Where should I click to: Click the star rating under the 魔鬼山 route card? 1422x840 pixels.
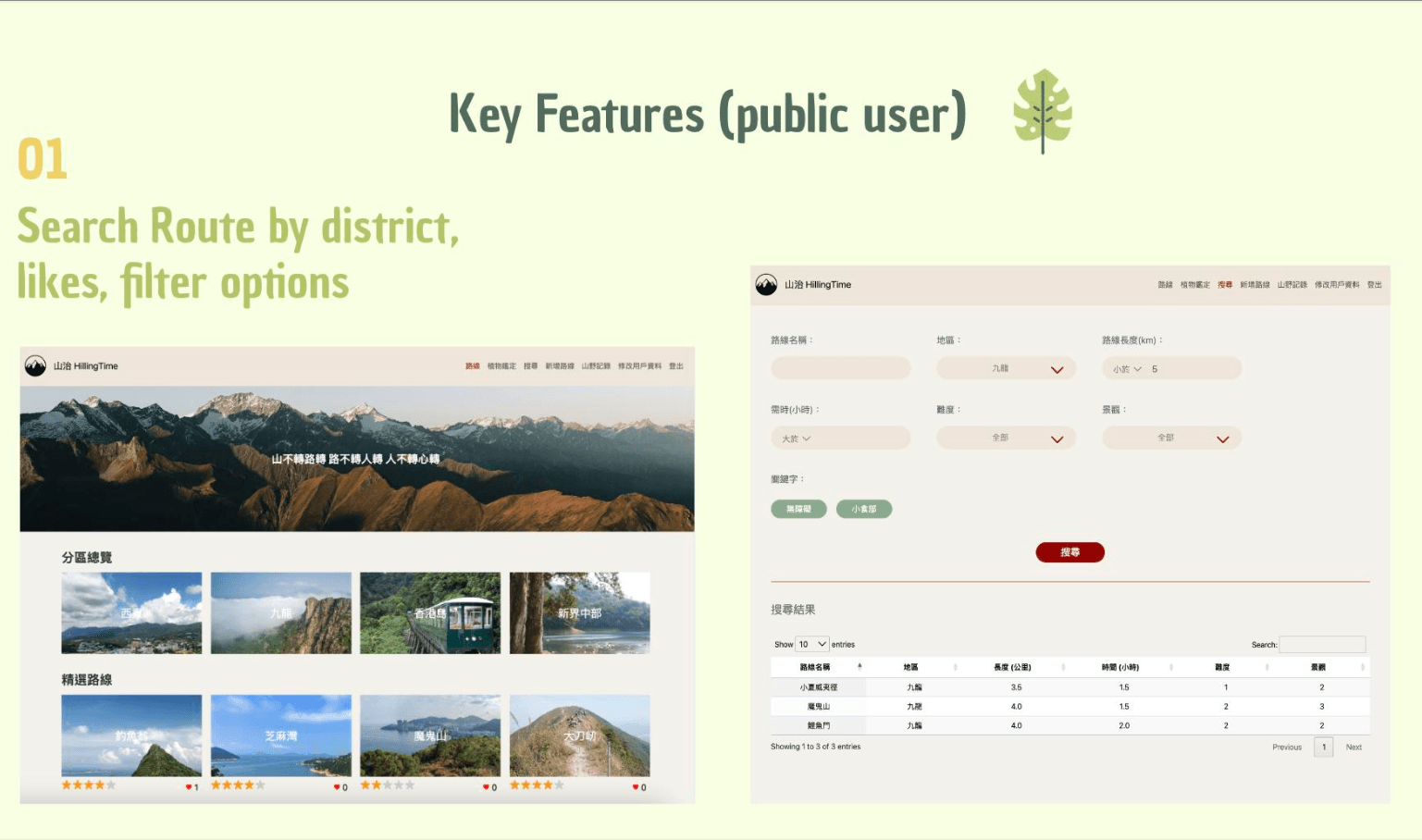click(387, 785)
